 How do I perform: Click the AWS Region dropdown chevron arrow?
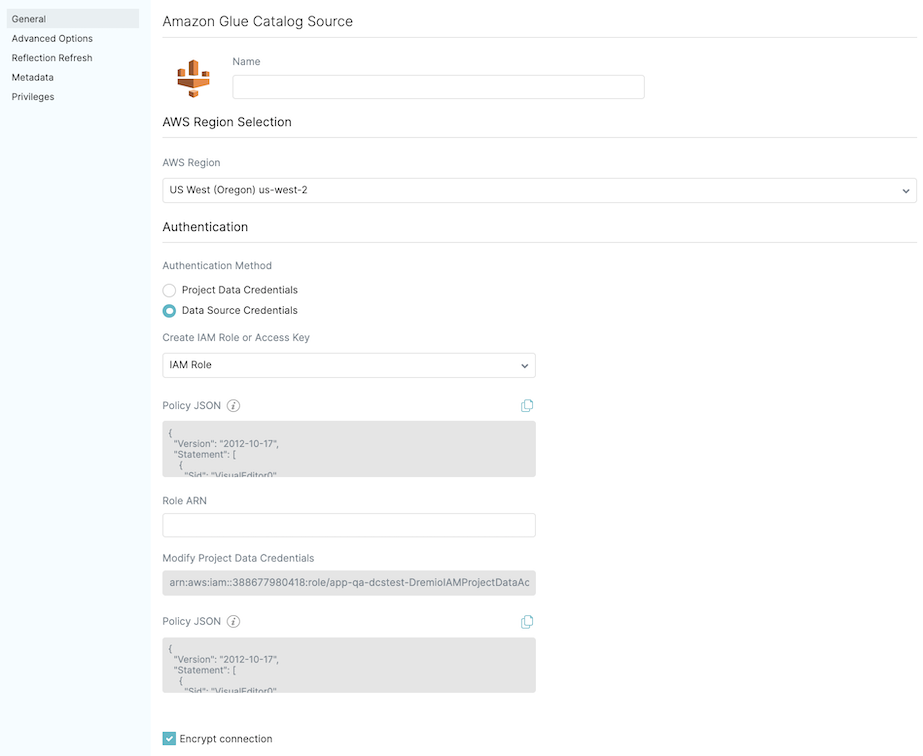click(x=905, y=190)
